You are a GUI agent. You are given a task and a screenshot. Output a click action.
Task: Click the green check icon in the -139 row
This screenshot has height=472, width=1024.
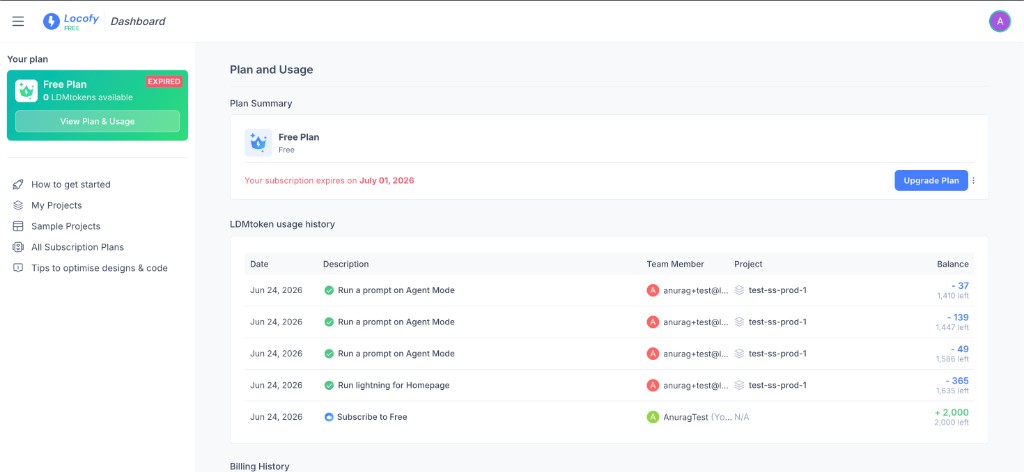click(329, 322)
